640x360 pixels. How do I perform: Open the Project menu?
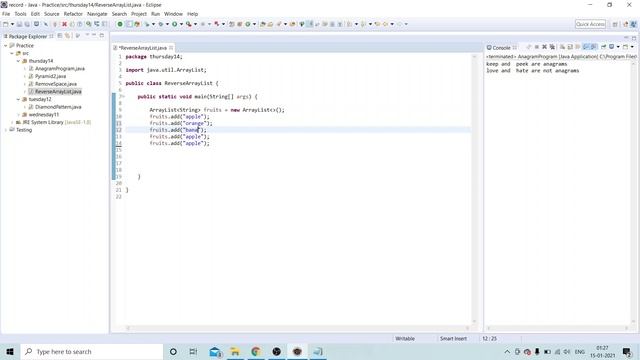tap(139, 14)
